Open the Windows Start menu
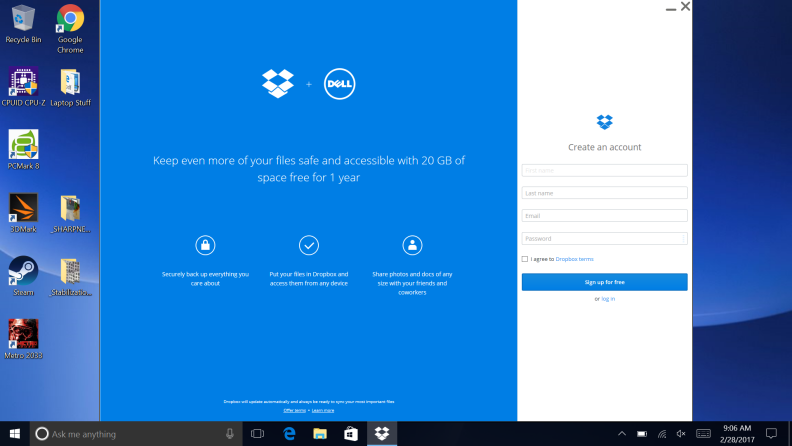Image resolution: width=792 pixels, height=446 pixels. pos(15,434)
